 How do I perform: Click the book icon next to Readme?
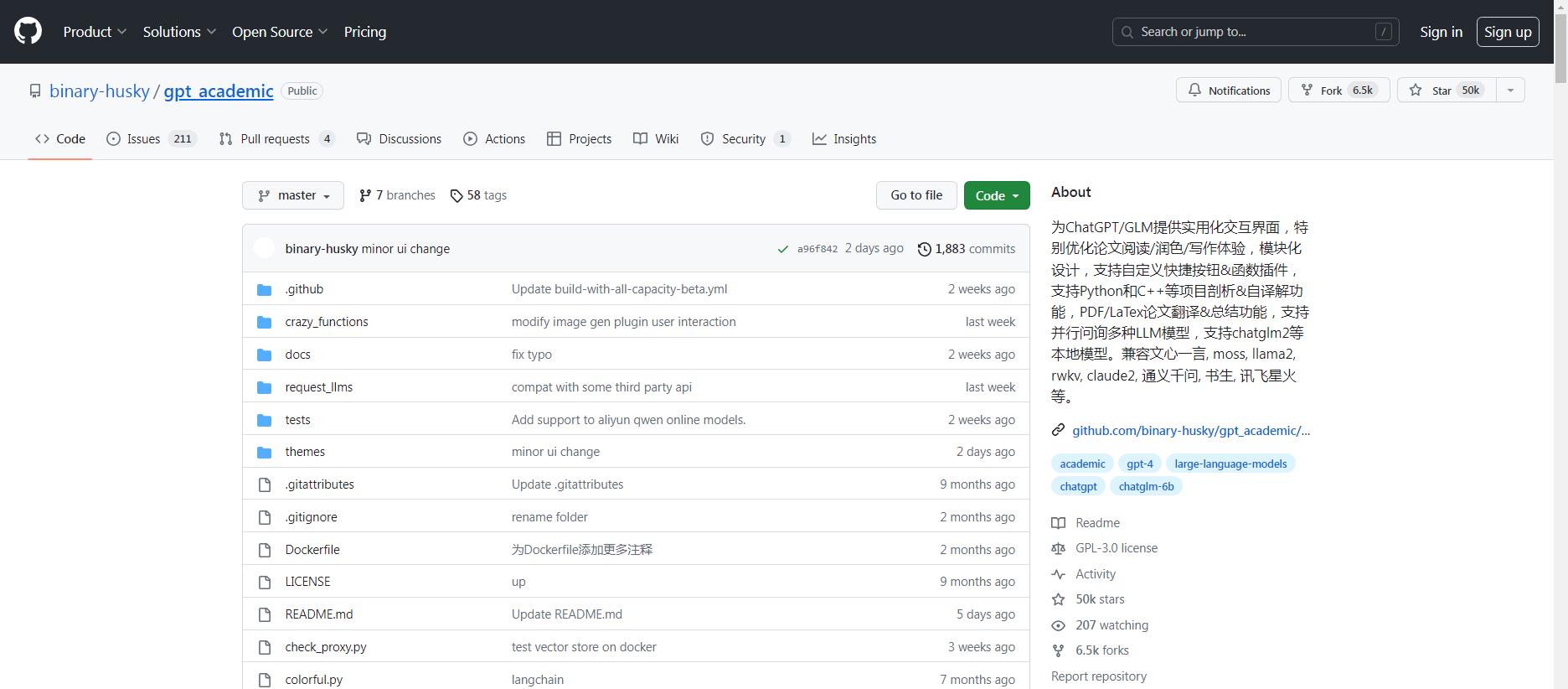(1059, 523)
